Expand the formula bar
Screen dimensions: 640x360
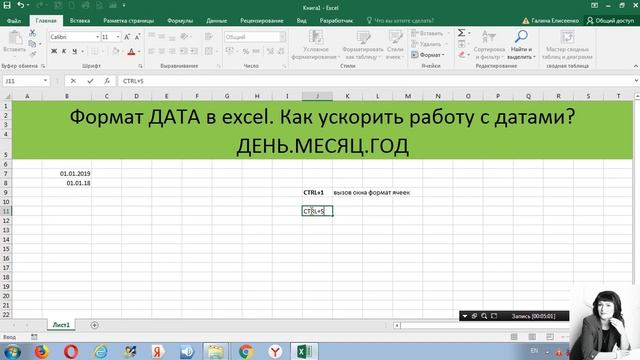click(x=636, y=81)
